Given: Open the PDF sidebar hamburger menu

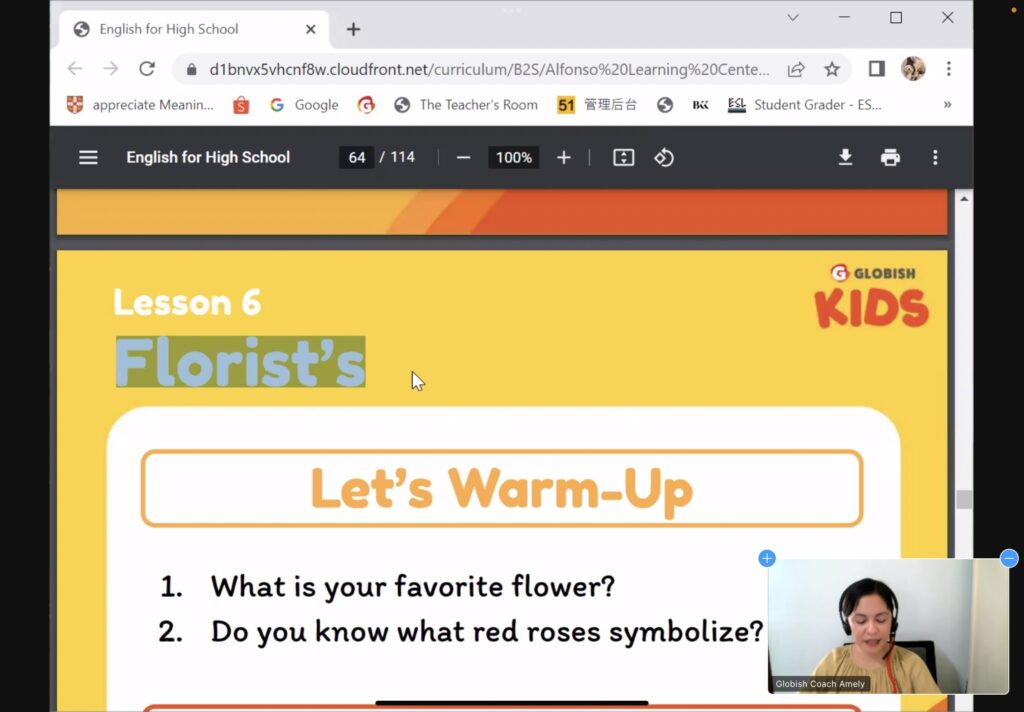Looking at the screenshot, I should tap(88, 157).
